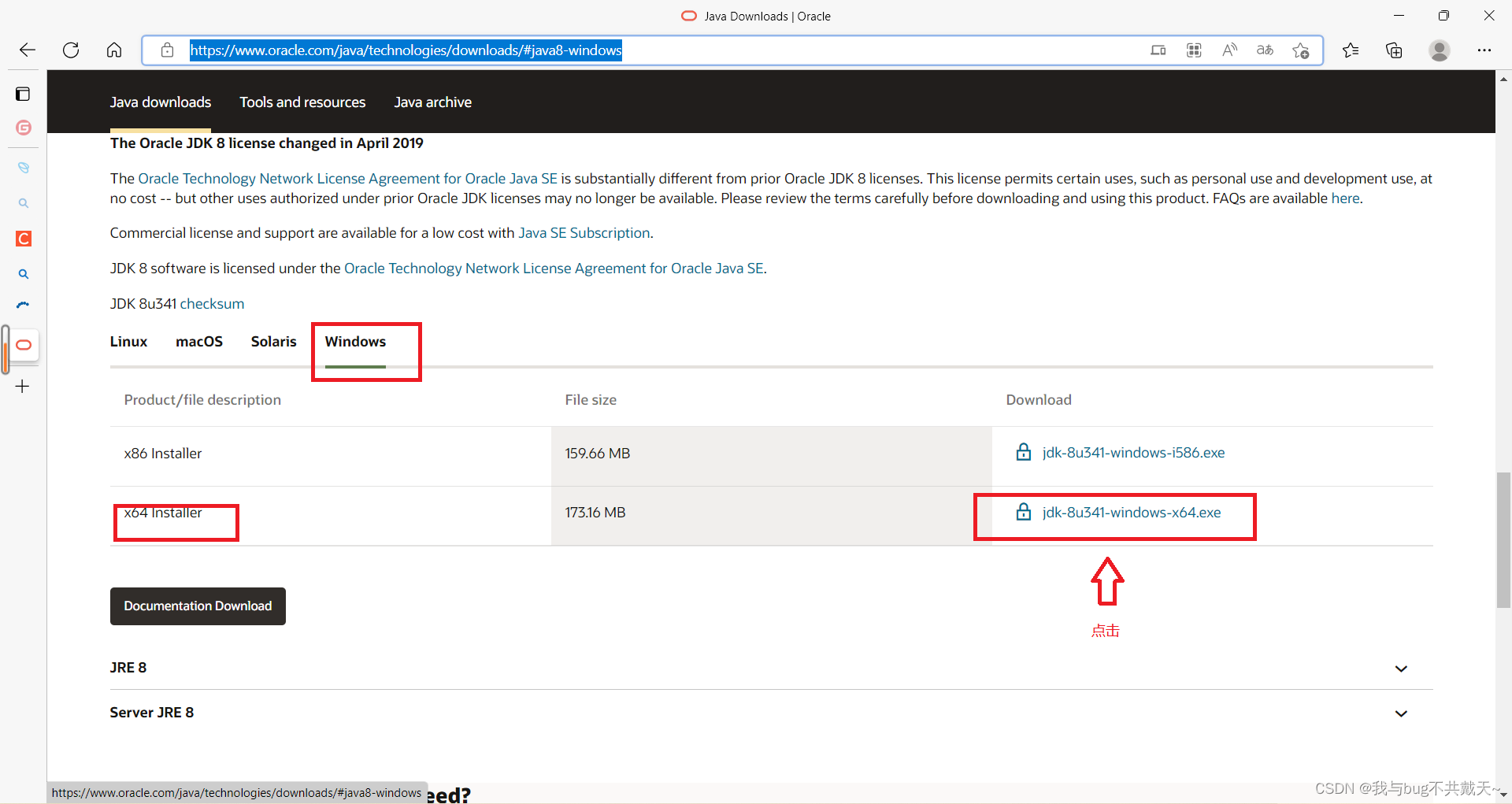Click the Product/file description column header

202,400
